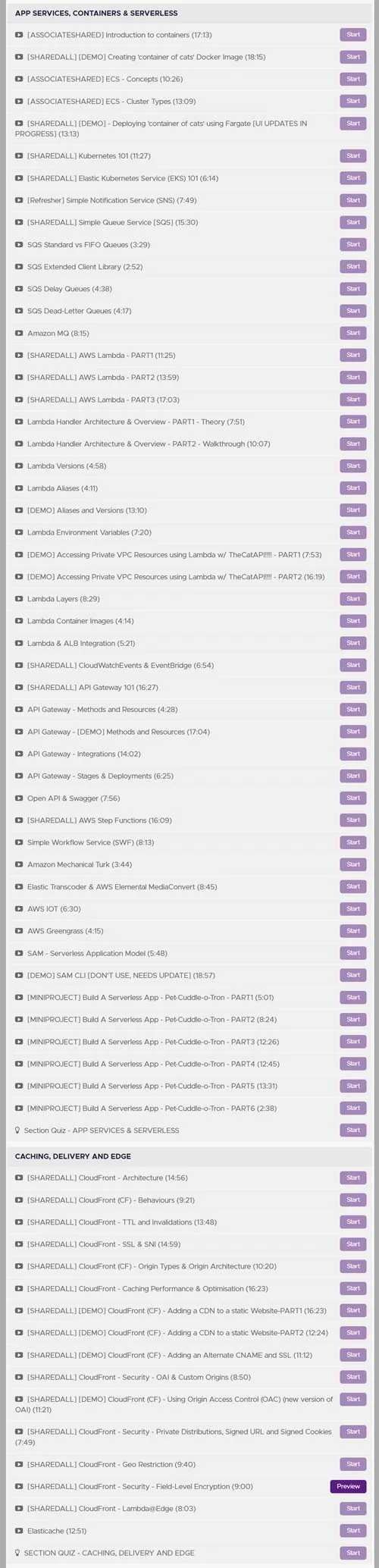Click video icon beside Lambda Layers lesson
379x1568 pixels.
pyautogui.click(x=19, y=598)
